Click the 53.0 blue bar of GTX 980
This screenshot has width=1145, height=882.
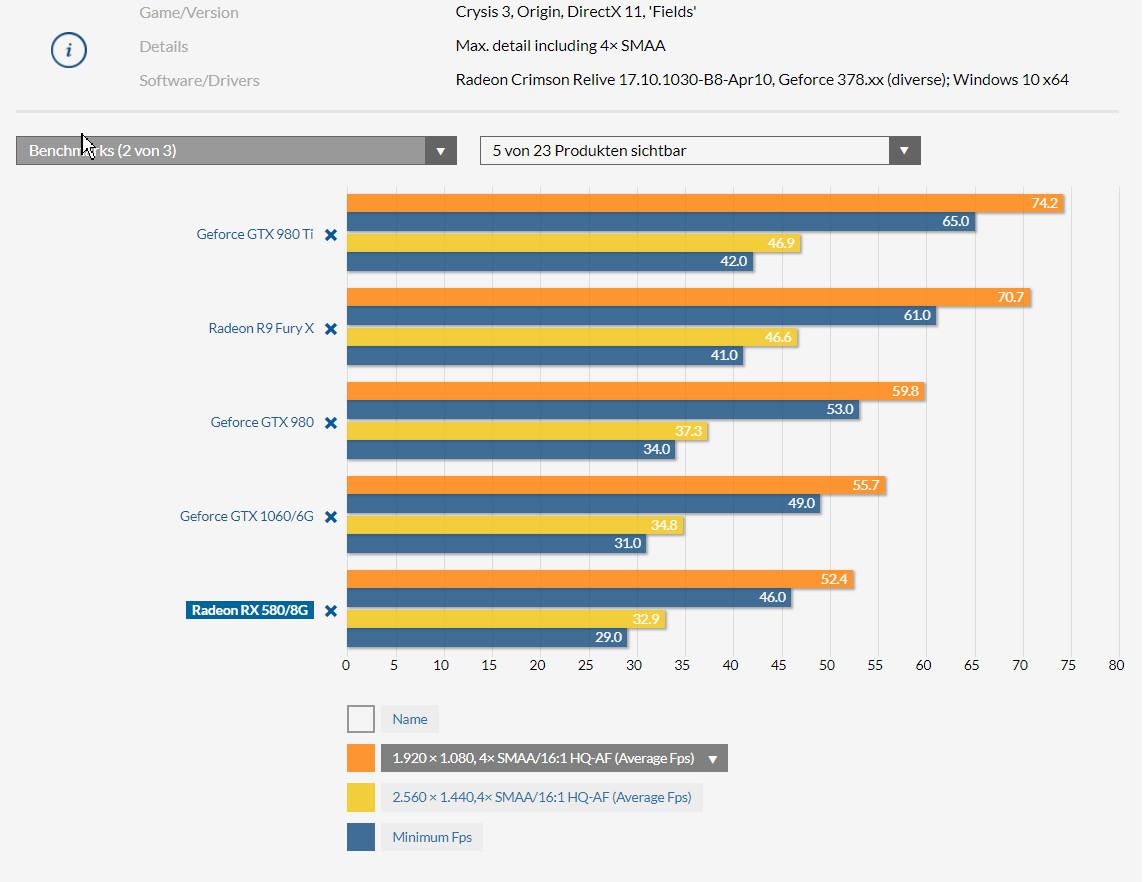[603, 410]
